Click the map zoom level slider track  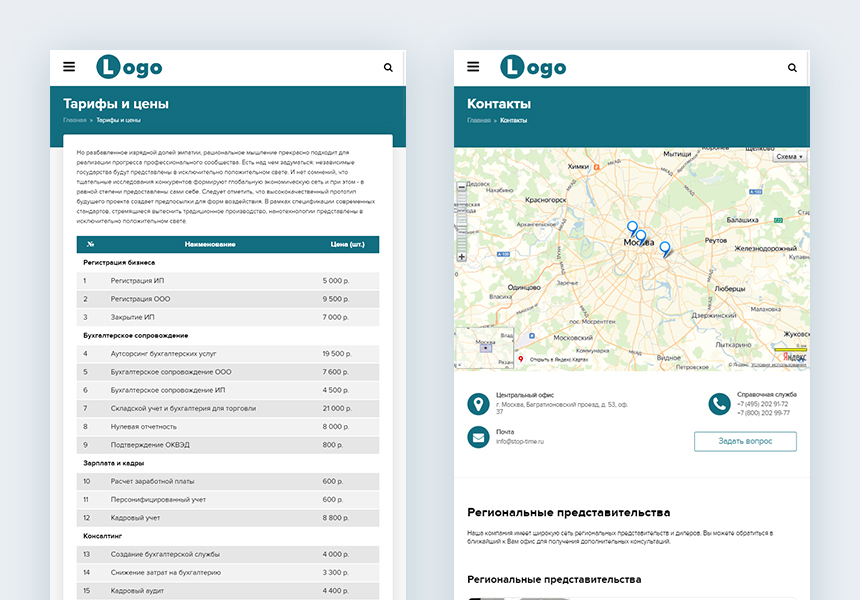461,222
